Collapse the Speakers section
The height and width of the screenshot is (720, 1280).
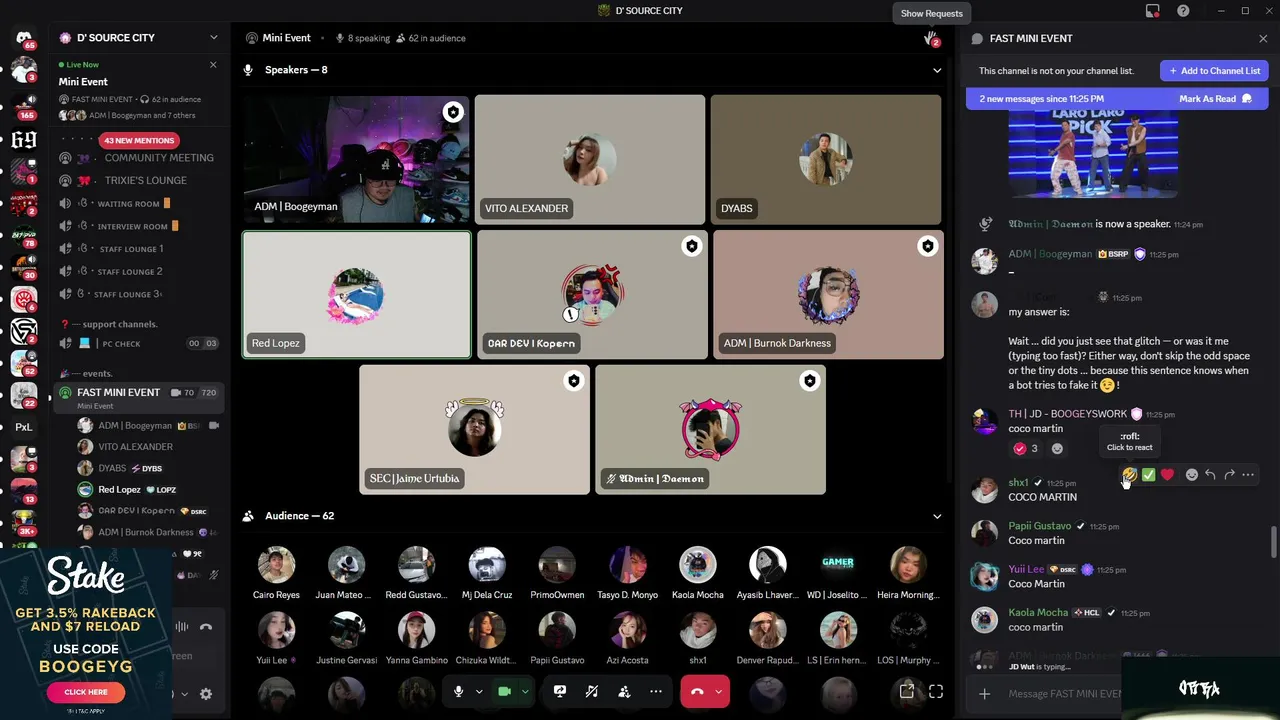(937, 70)
